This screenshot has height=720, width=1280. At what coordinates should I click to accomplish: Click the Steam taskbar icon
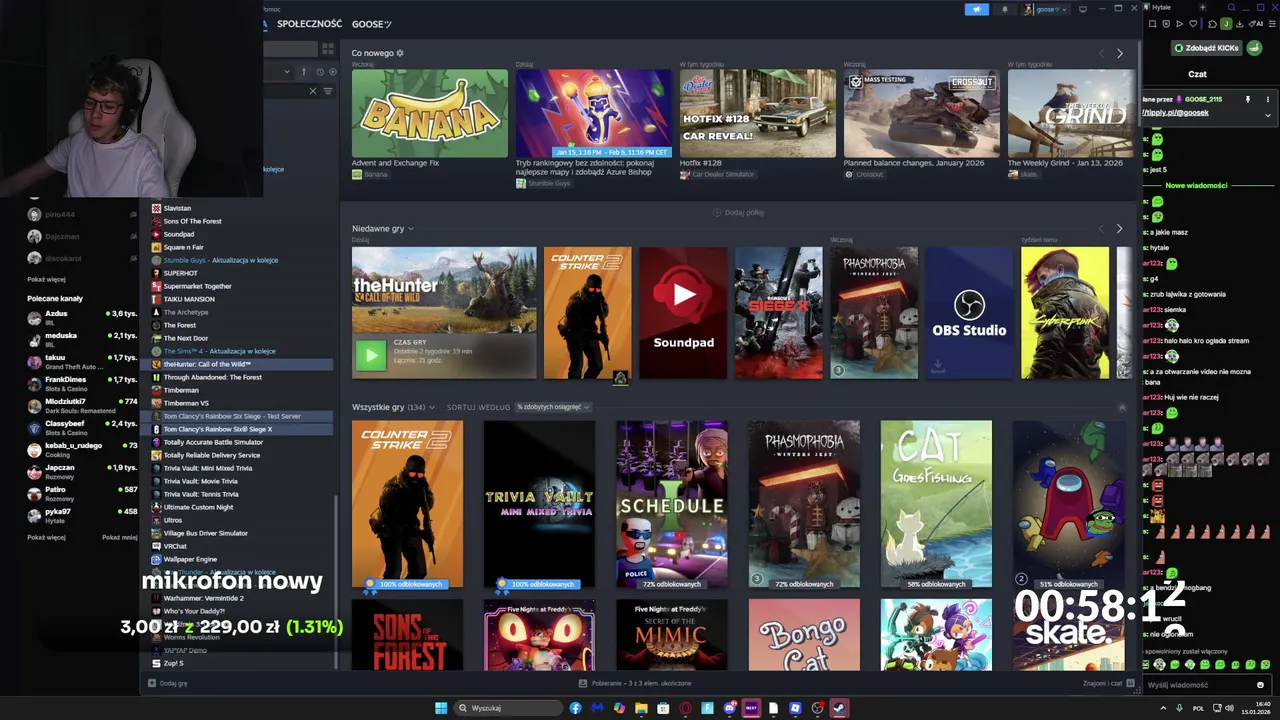pos(839,708)
